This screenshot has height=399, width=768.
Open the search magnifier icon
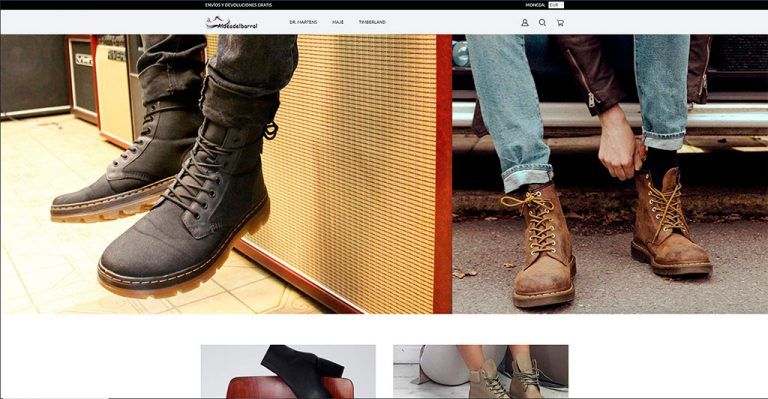542,23
